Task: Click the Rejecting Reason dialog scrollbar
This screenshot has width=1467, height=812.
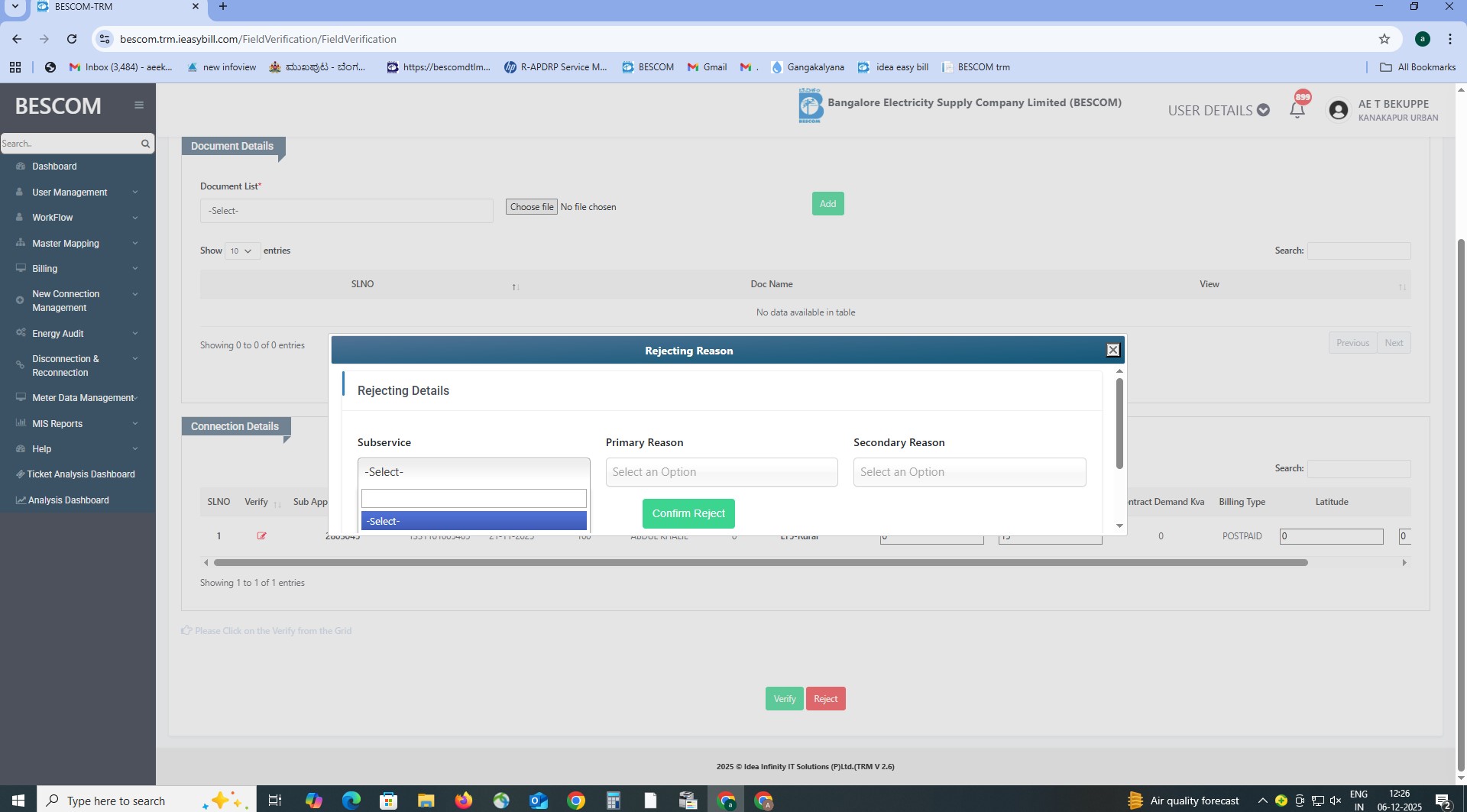Action: [1119, 424]
